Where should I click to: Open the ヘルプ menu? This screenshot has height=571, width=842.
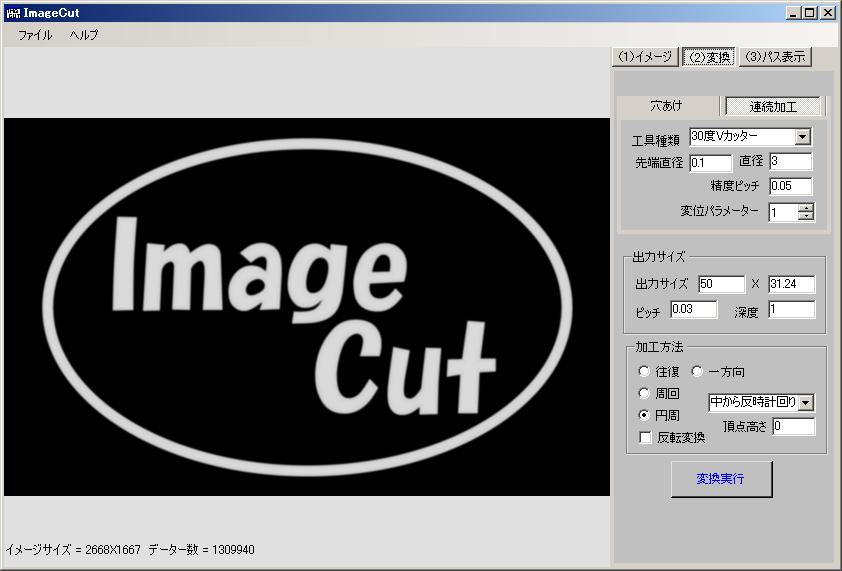[x=84, y=35]
